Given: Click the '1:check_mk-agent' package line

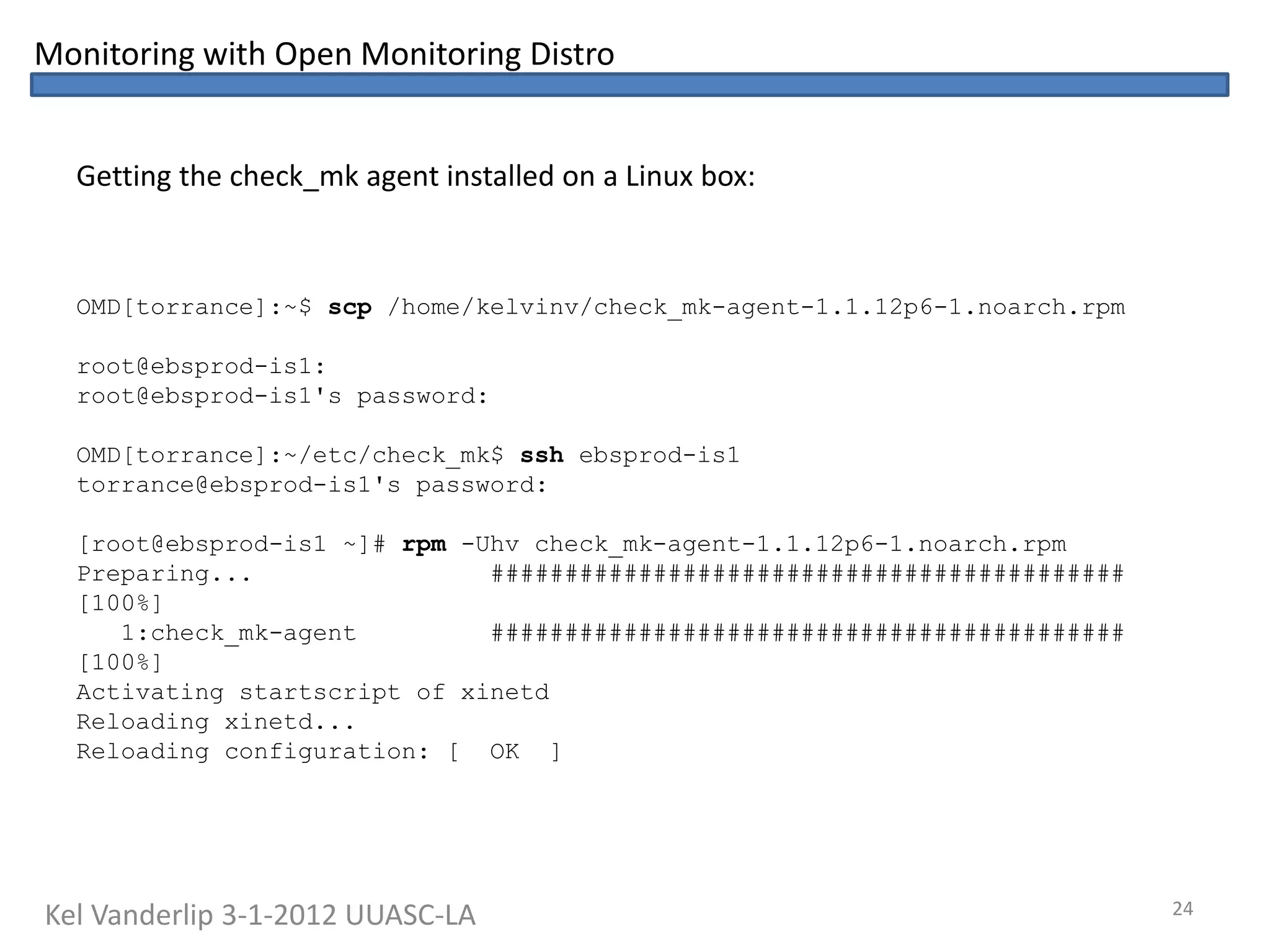Looking at the screenshot, I should pos(238,633).
